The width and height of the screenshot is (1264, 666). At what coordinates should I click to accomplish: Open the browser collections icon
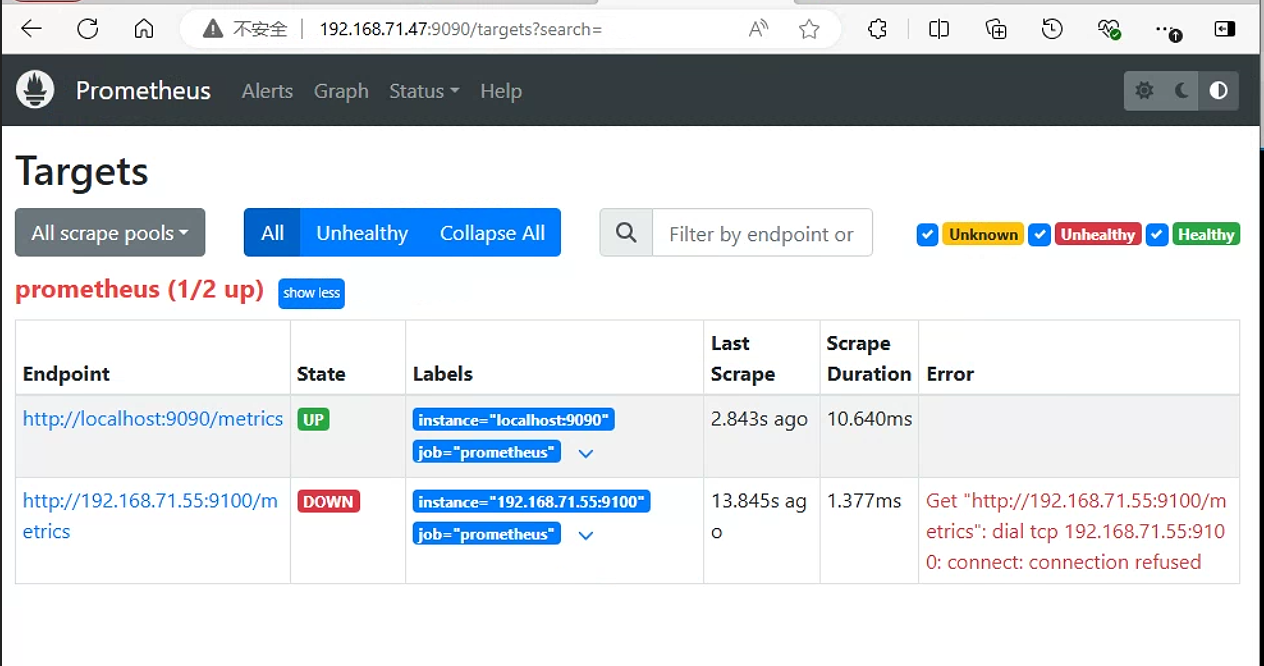(996, 29)
